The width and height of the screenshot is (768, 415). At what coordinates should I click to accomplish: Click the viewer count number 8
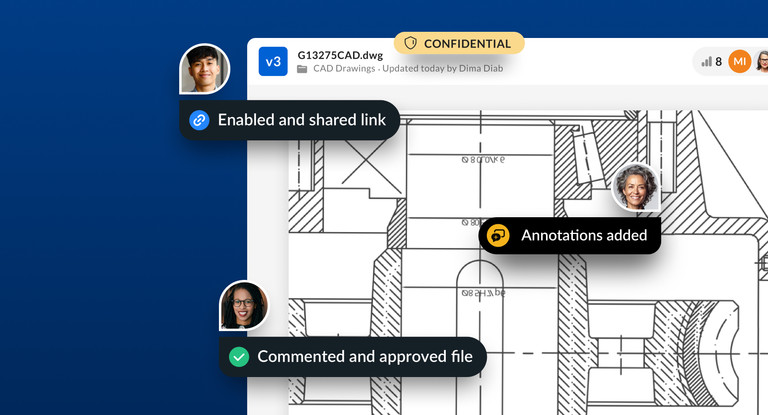click(x=718, y=62)
